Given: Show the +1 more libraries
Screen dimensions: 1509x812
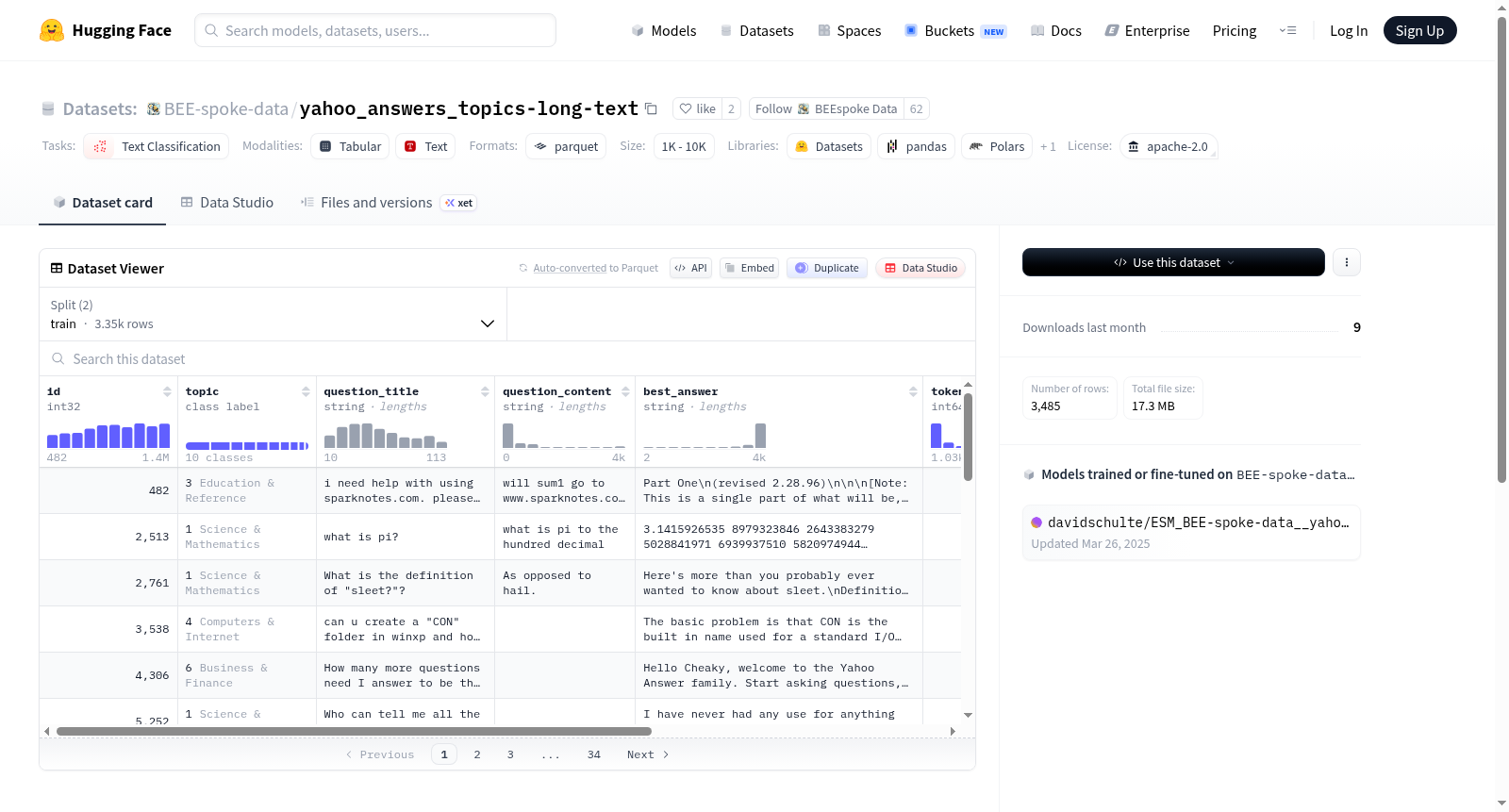Looking at the screenshot, I should 1048,146.
